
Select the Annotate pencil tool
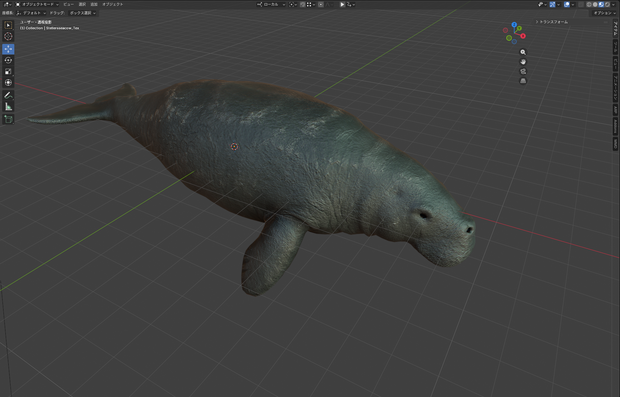[x=8, y=95]
